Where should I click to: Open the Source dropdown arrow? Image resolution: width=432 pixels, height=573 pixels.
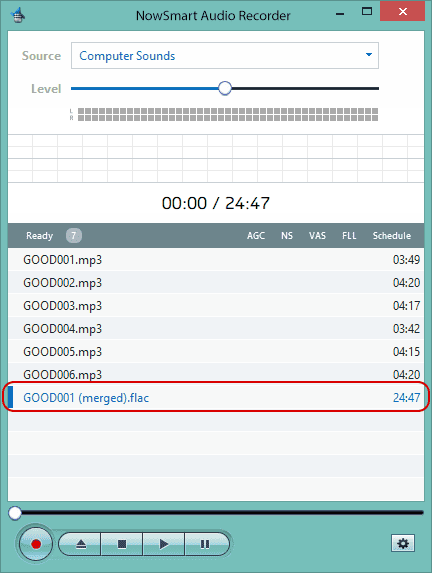369,55
